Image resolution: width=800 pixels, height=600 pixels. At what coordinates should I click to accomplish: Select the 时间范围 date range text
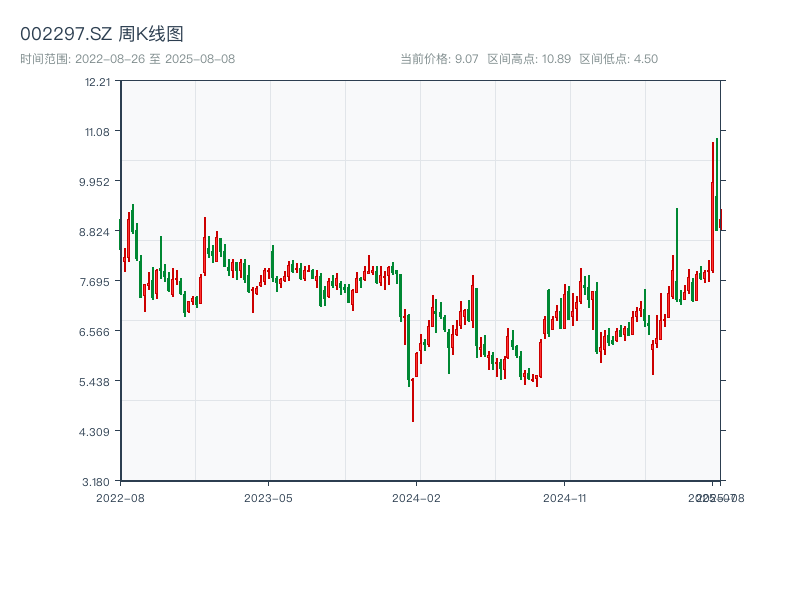pyautogui.click(x=128, y=59)
